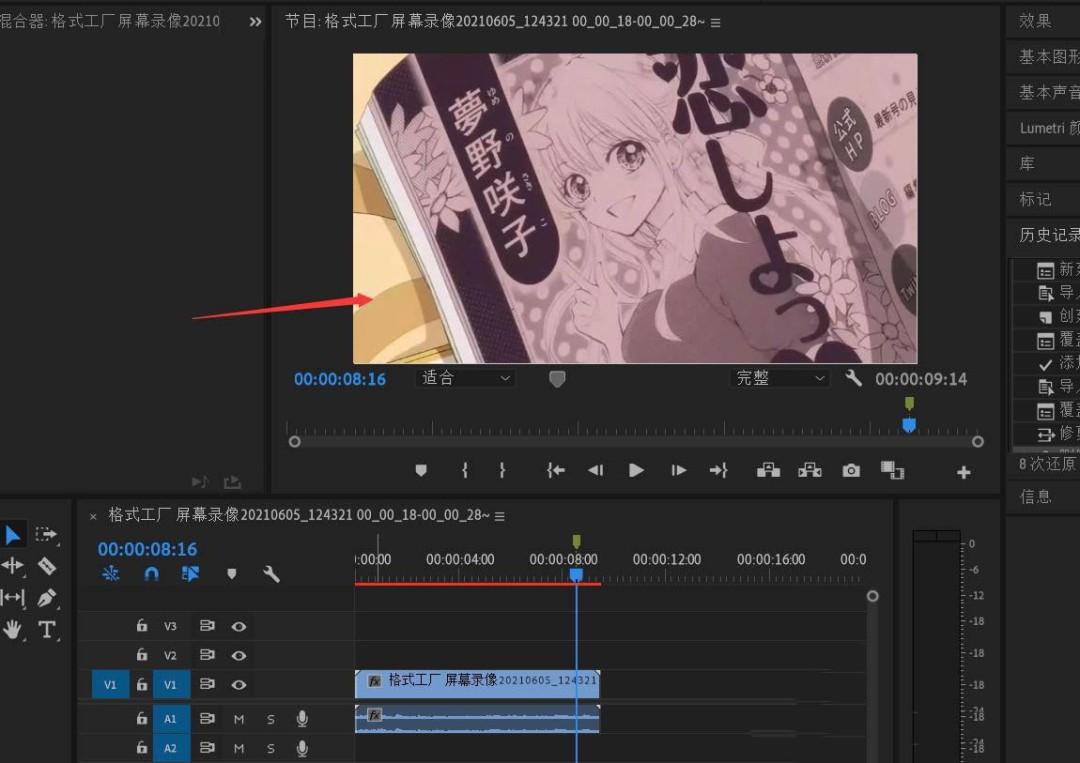The height and width of the screenshot is (763, 1080).
Task: Open the zoom level dropdown 适合
Action: click(465, 378)
